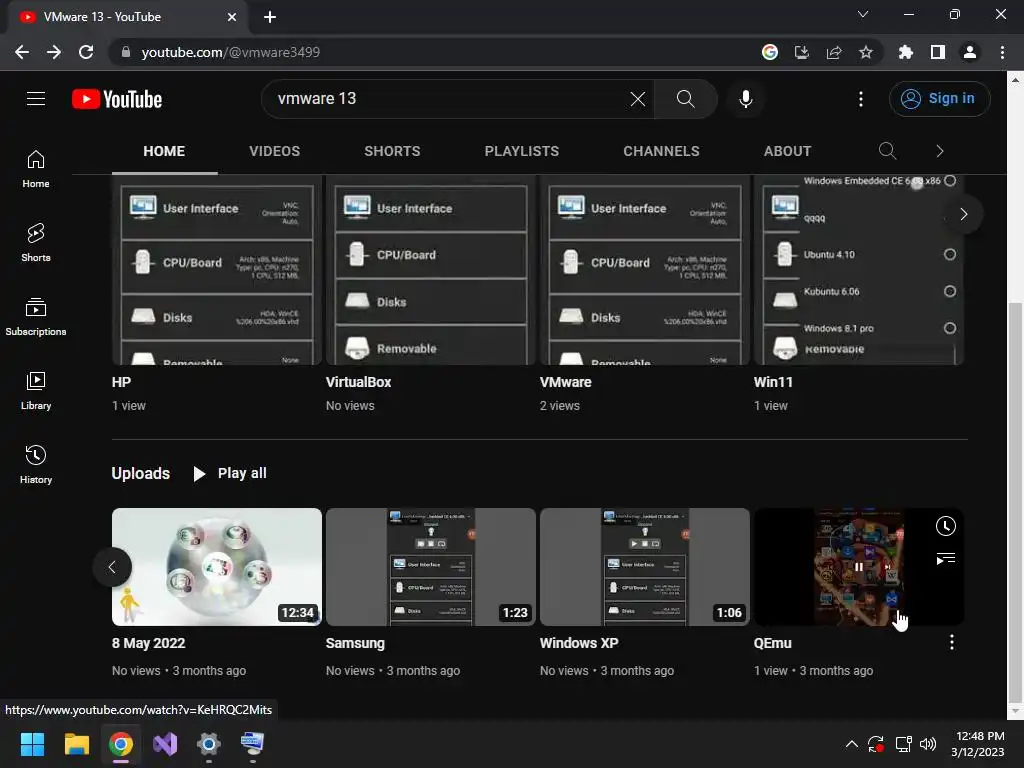Image resolution: width=1024 pixels, height=768 pixels.
Task: Open File Explorer from taskbar
Action: [76, 744]
